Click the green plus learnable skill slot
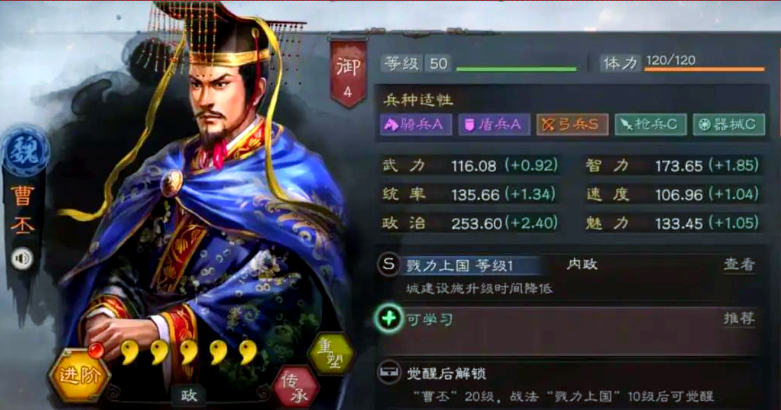The width and height of the screenshot is (781, 410). point(389,318)
